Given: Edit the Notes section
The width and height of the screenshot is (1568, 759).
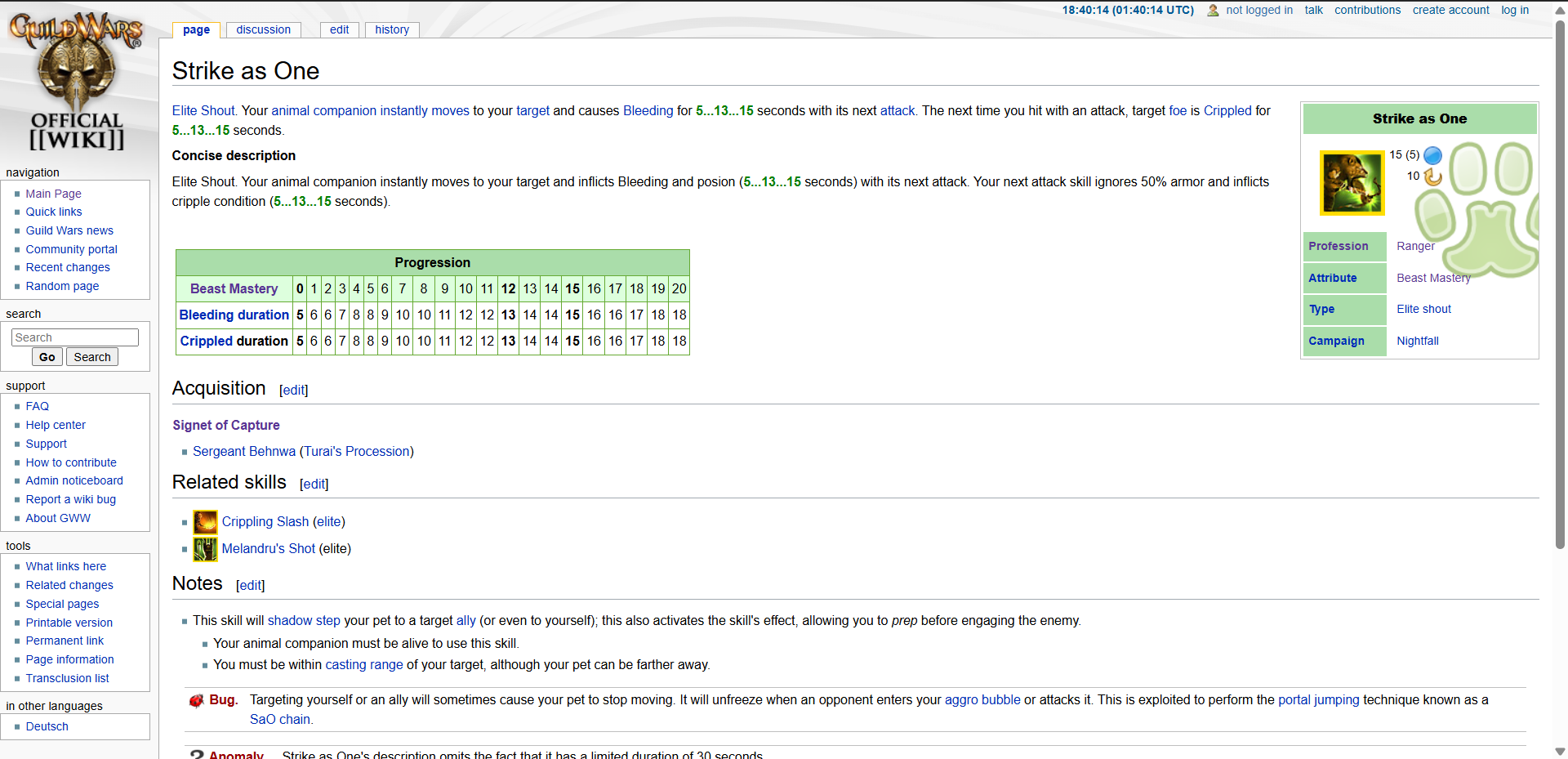Looking at the screenshot, I should click(250, 586).
